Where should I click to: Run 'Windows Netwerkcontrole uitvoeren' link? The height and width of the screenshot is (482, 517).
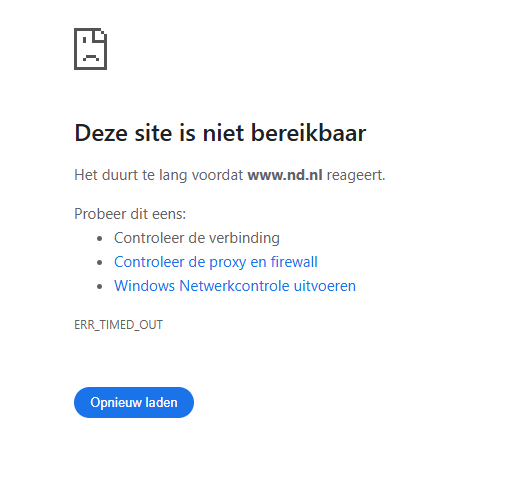[235, 286]
